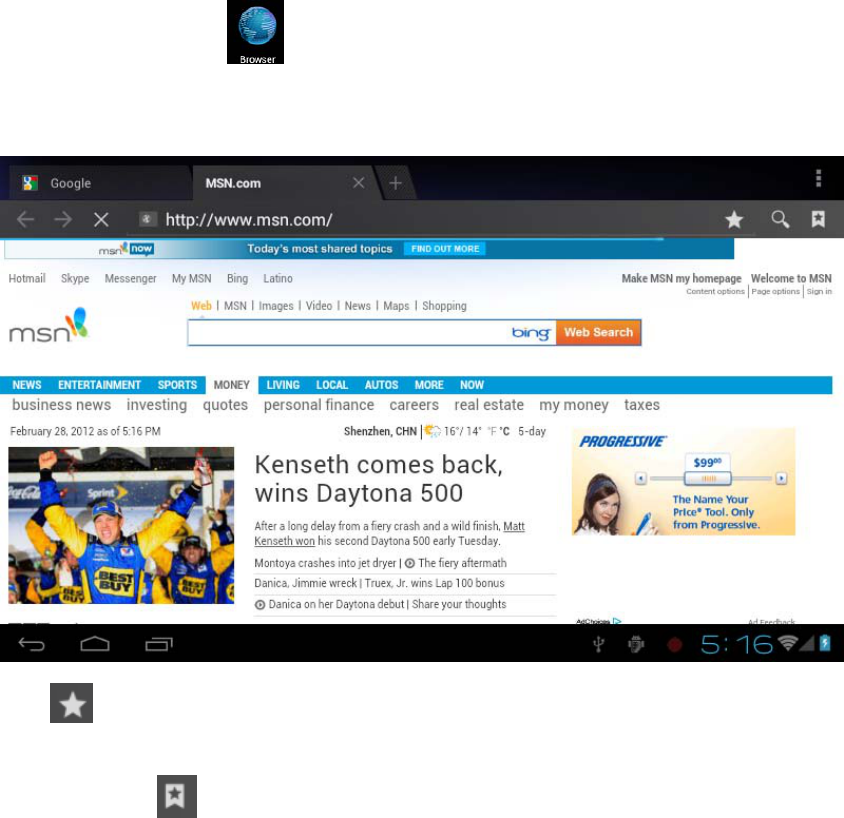The width and height of the screenshot is (844, 818).
Task: Open Messenger link
Action: tap(131, 278)
